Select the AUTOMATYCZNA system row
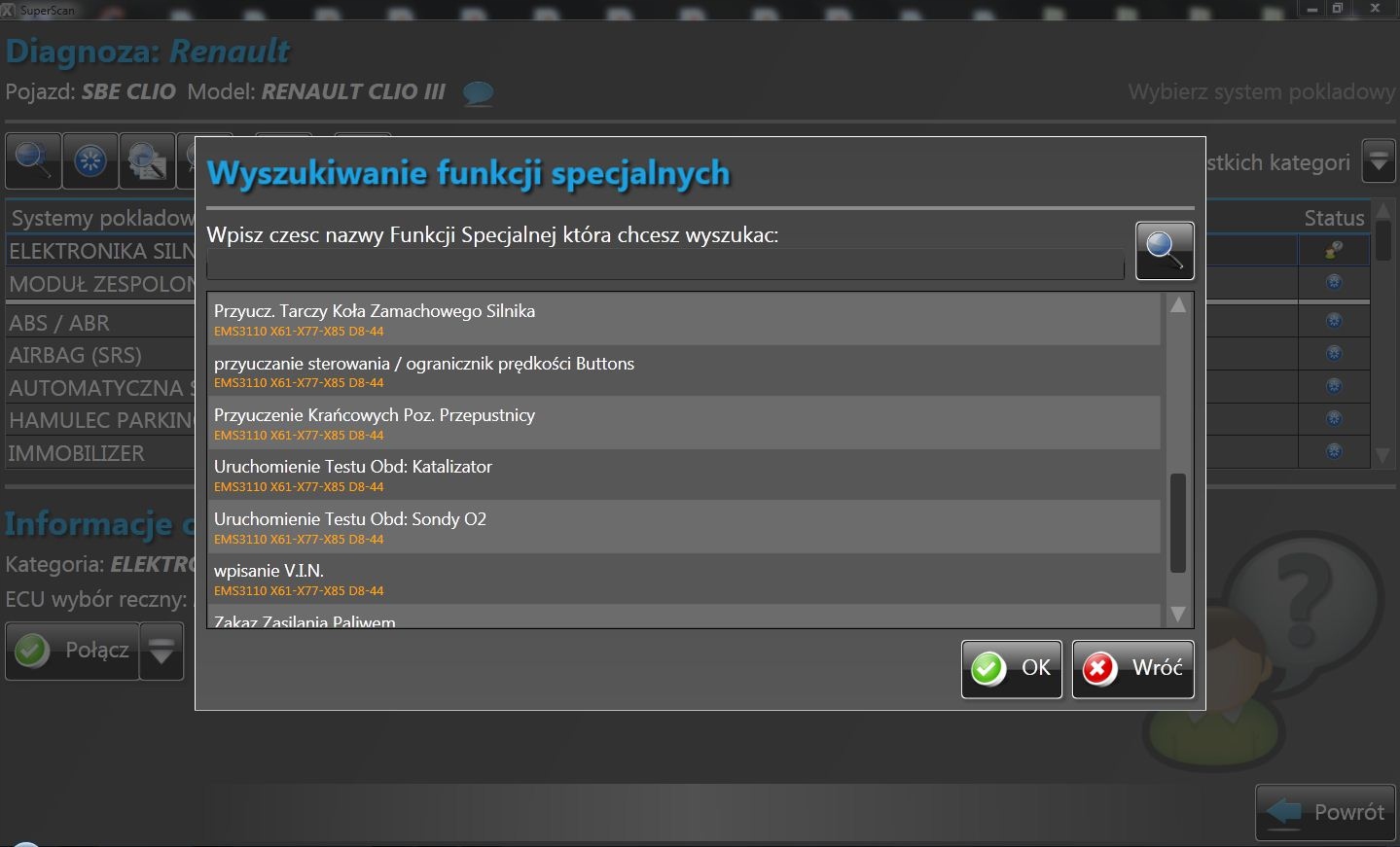The image size is (1400, 847). (x=101, y=388)
